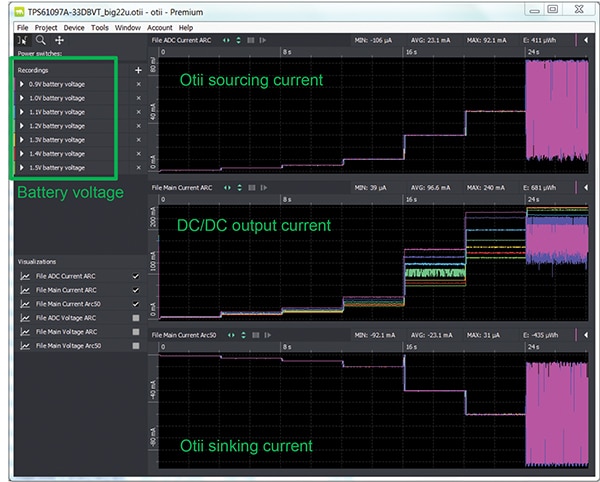Choose the pan move tool

(59, 40)
